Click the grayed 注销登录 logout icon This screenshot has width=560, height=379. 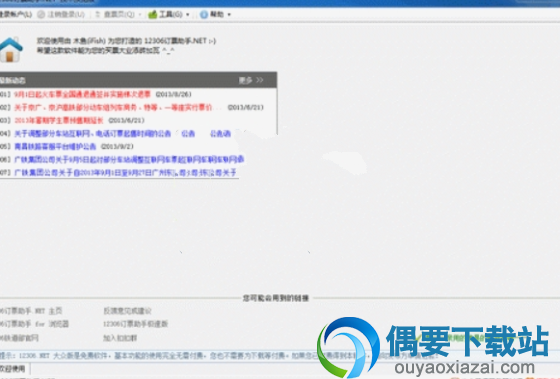[41, 15]
